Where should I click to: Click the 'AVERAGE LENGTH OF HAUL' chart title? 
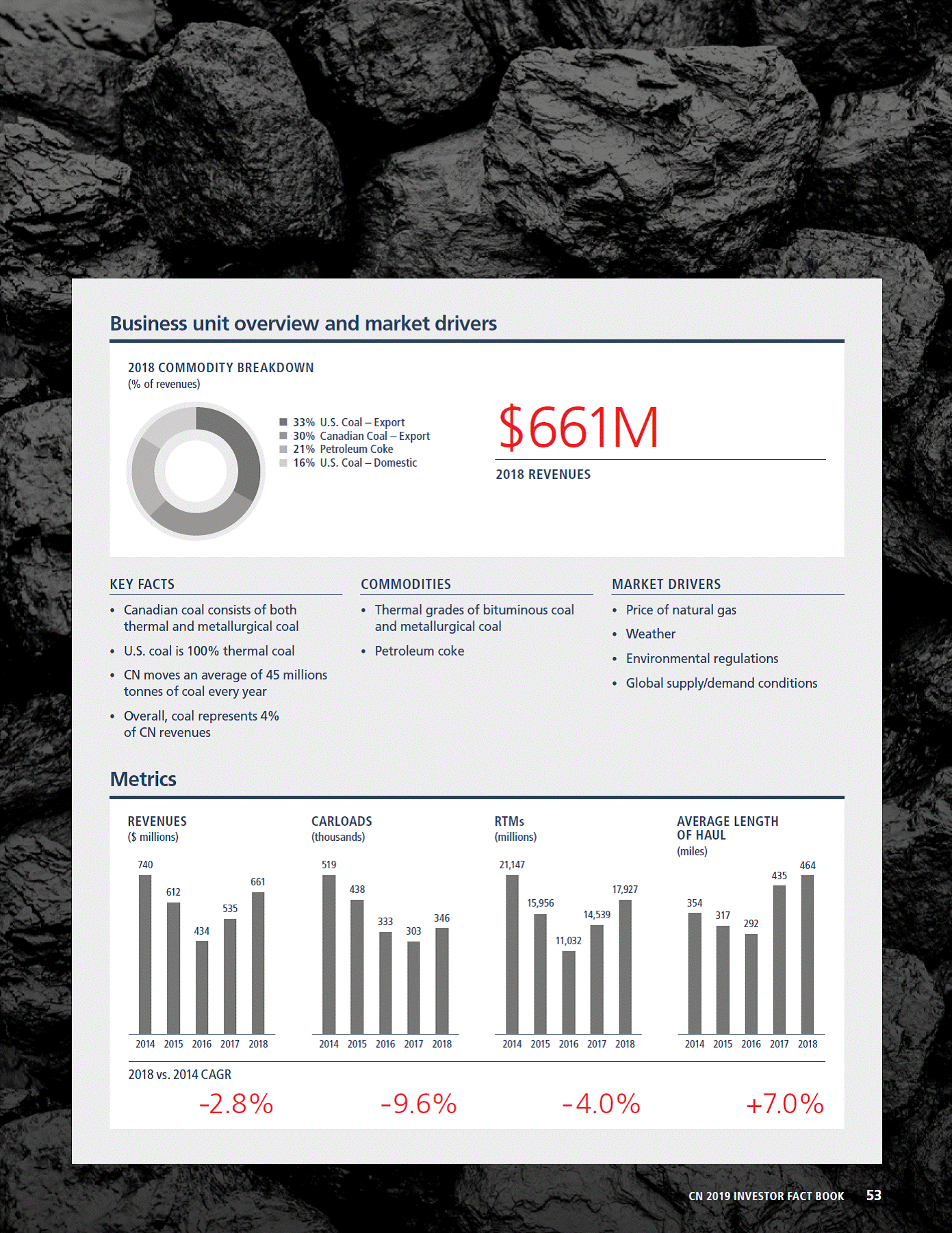pos(728,828)
